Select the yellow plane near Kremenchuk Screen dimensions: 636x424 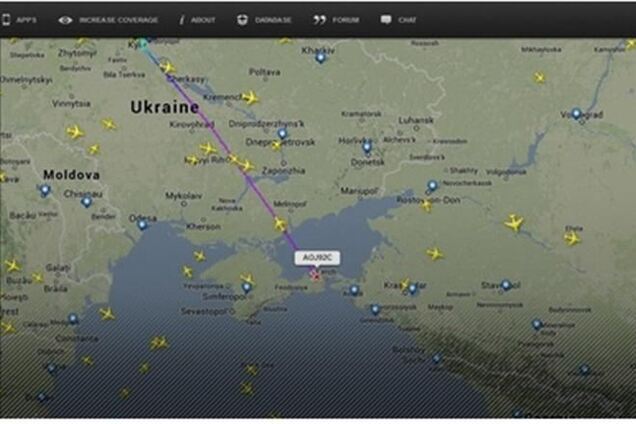click(x=250, y=98)
